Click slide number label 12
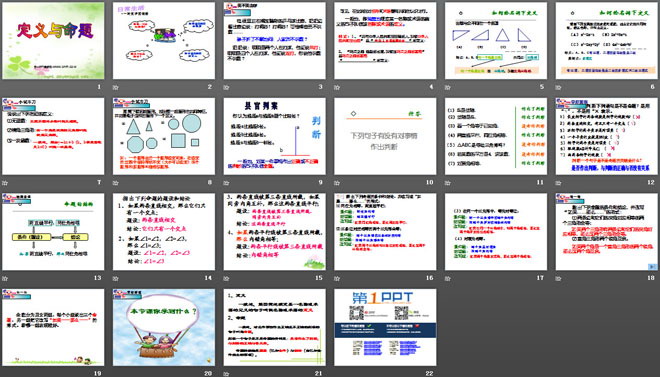Viewport: 660px width, 377px height. pos(651,183)
